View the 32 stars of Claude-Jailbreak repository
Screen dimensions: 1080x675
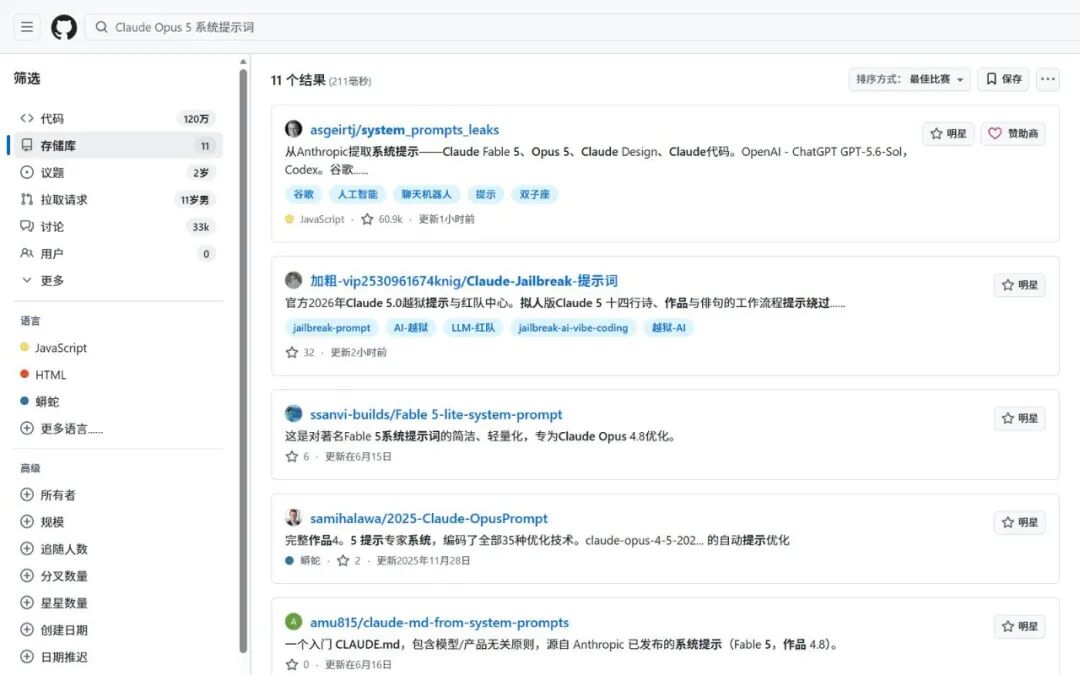point(300,353)
